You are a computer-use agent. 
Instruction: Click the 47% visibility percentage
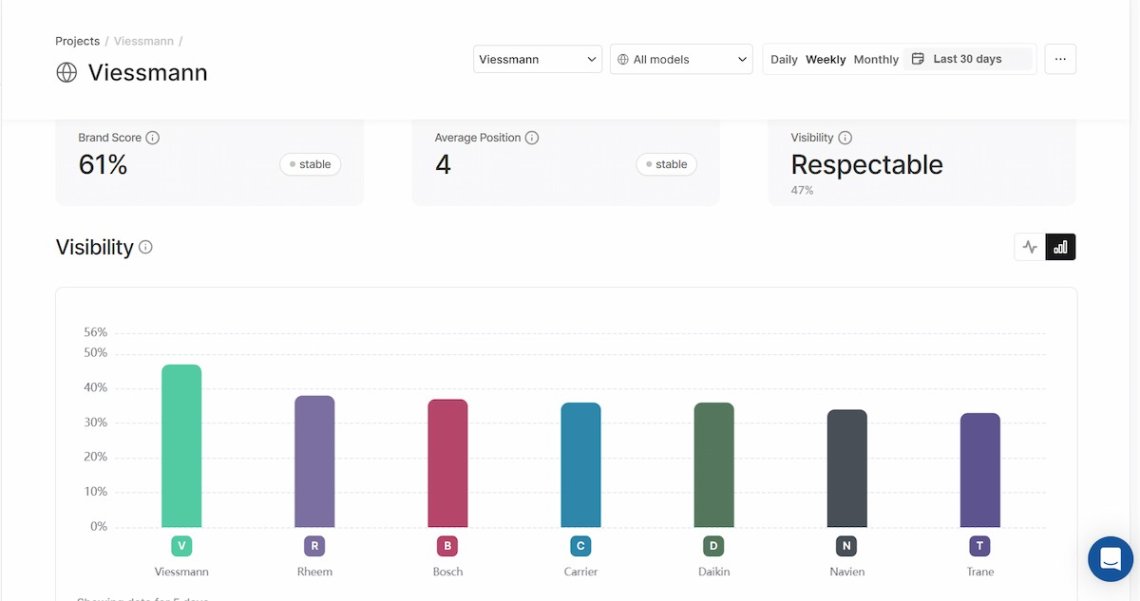(802, 190)
